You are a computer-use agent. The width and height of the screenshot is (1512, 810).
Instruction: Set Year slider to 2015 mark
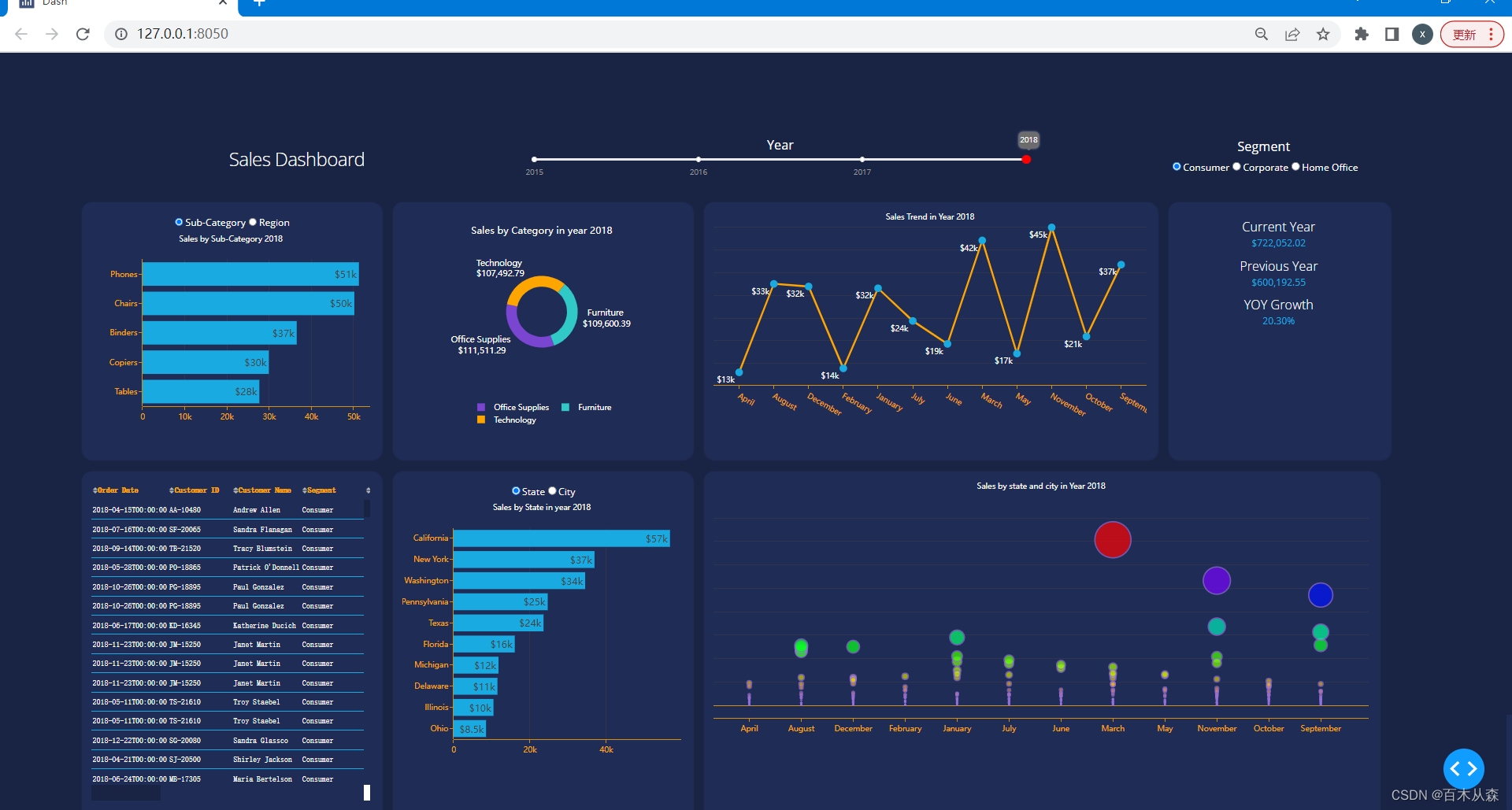click(535, 159)
